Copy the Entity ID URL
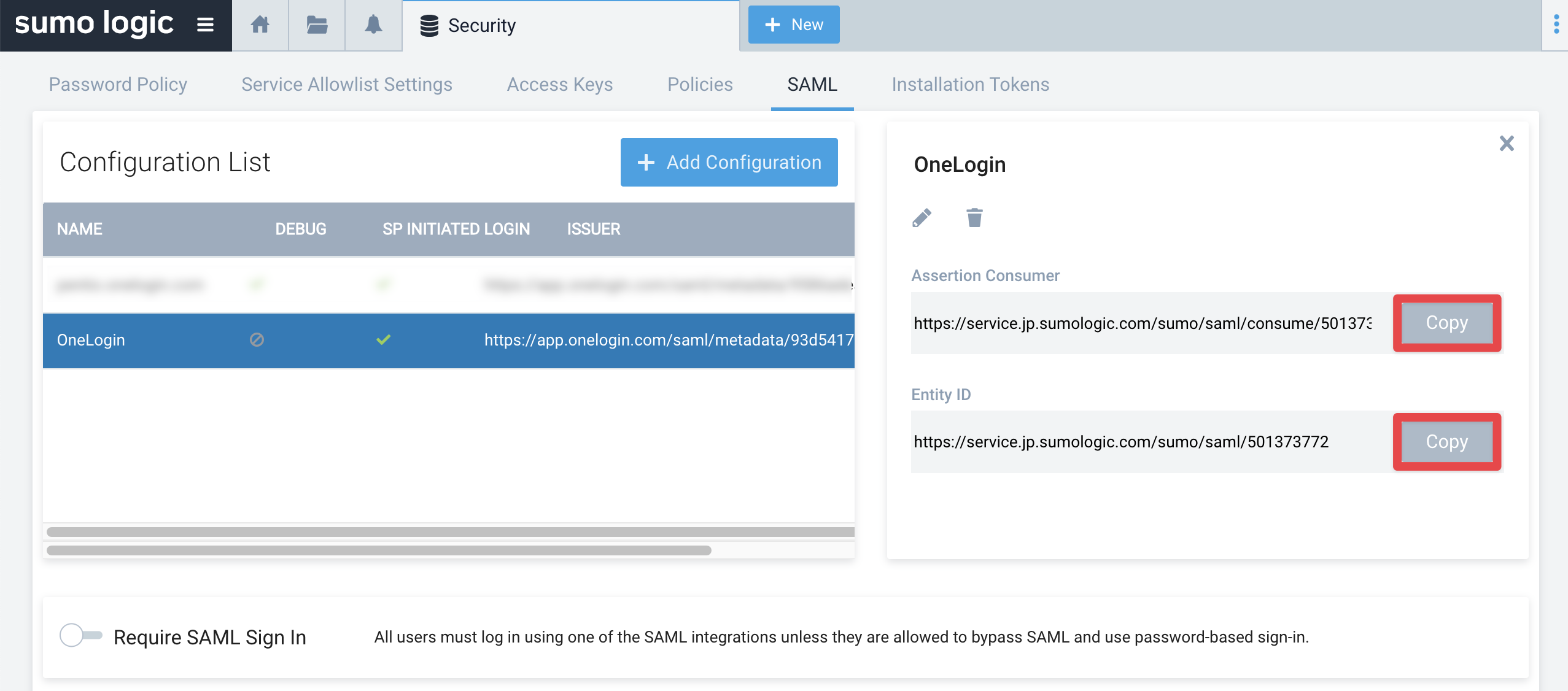Screen dimensions: 1568x691 (1447, 442)
